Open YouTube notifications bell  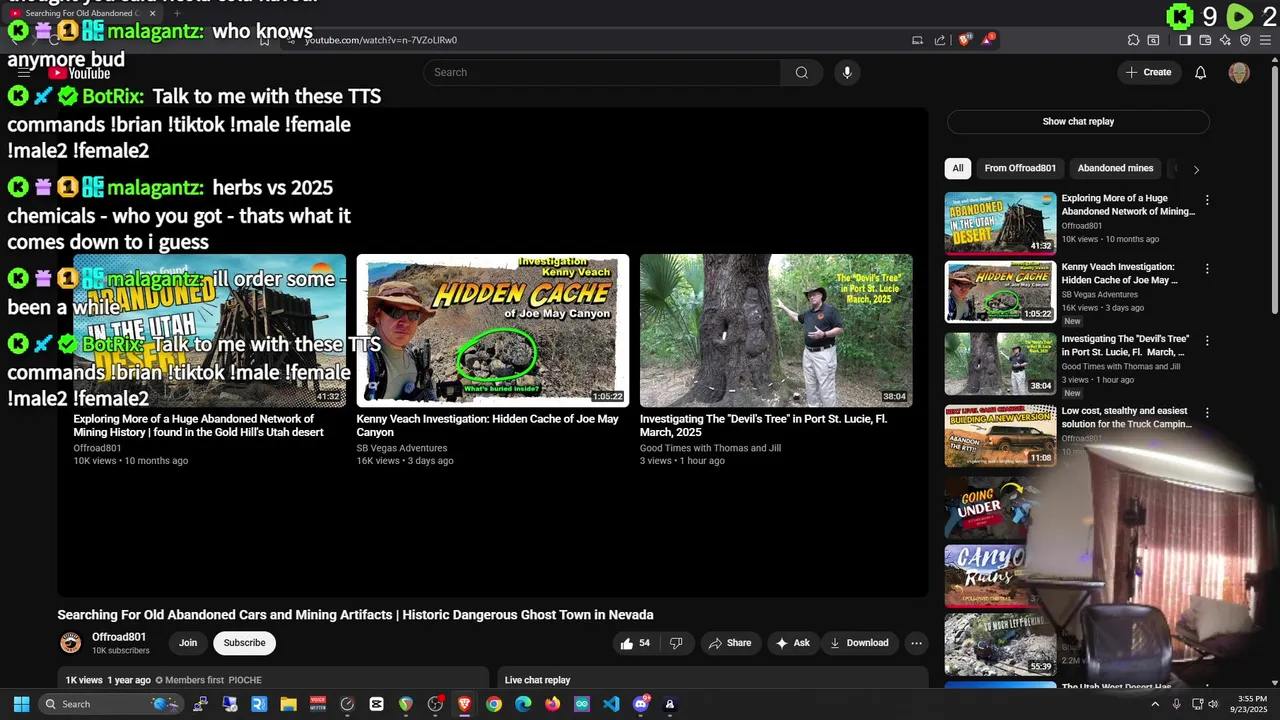(1201, 72)
